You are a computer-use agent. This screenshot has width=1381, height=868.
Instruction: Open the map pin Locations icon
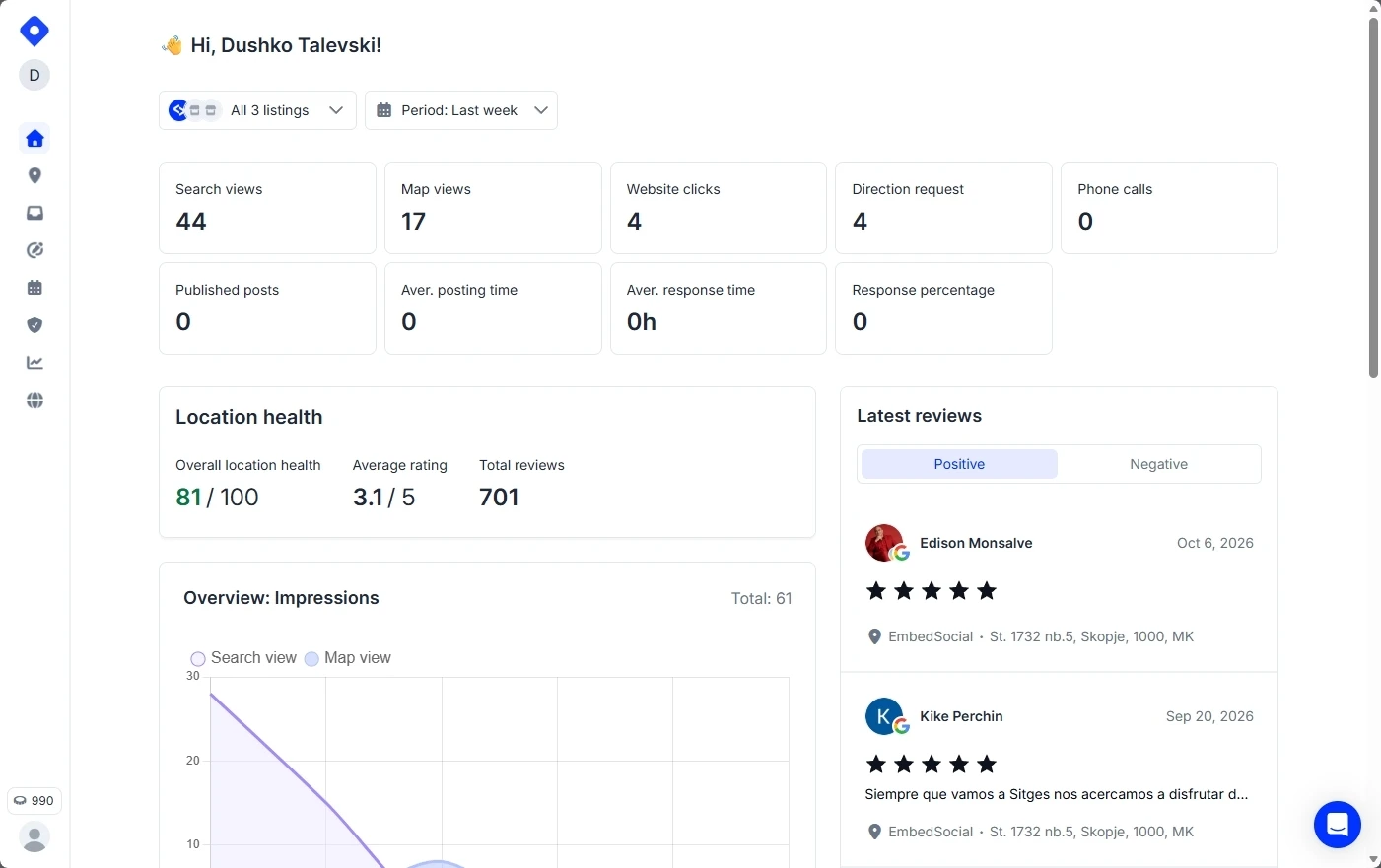pyautogui.click(x=35, y=176)
